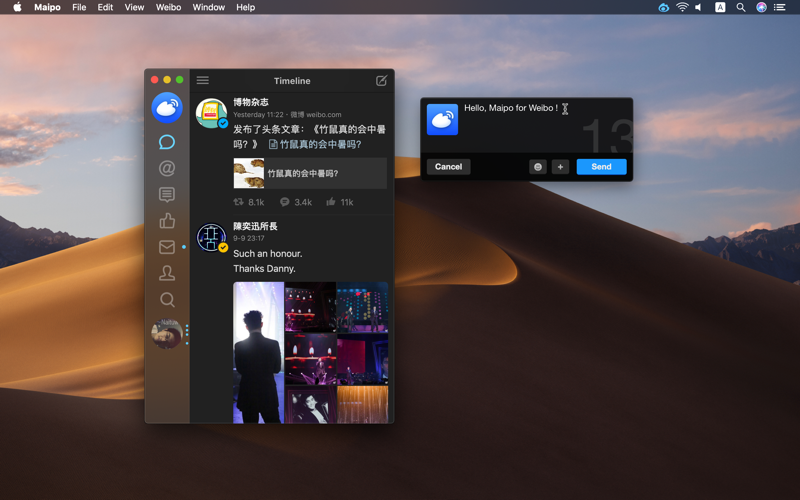Click the 'Such an honour.' post text
The image size is (800, 500).
click(268, 254)
